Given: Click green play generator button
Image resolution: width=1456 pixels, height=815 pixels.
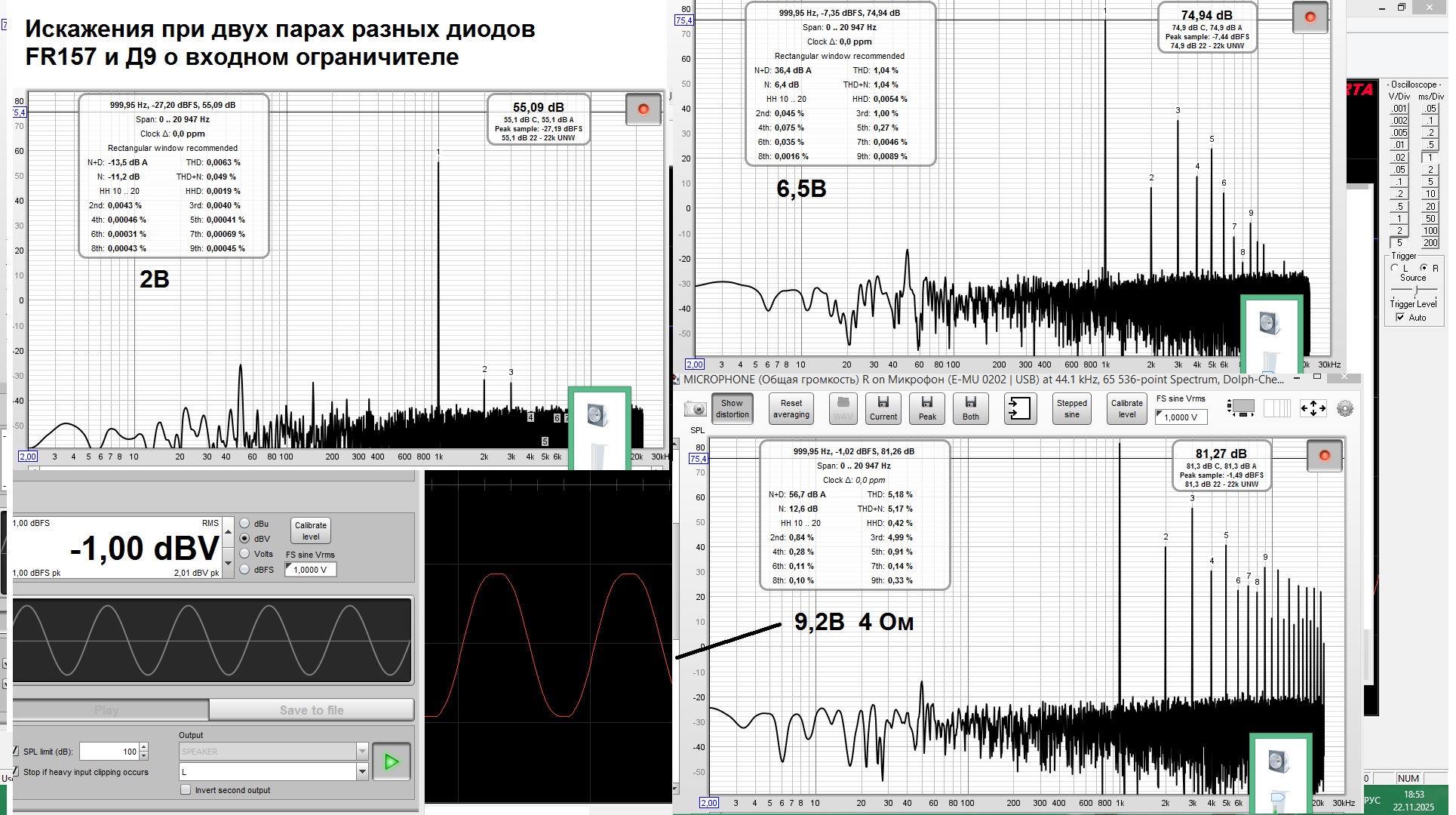Looking at the screenshot, I should click(x=391, y=761).
